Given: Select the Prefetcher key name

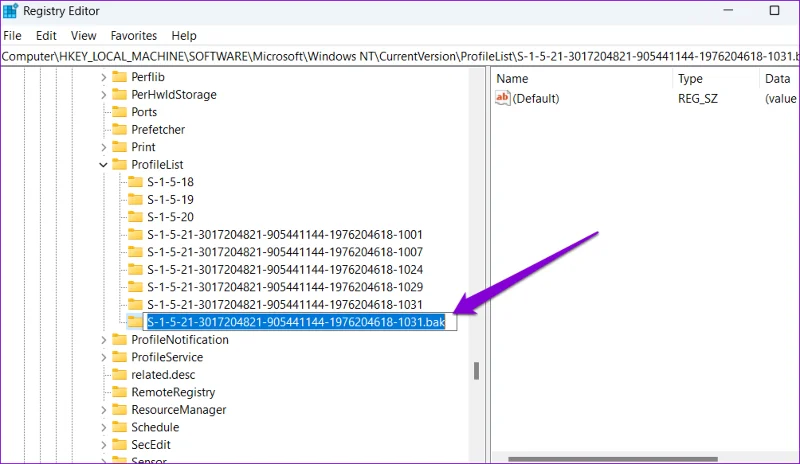Looking at the screenshot, I should pyautogui.click(x=158, y=130).
